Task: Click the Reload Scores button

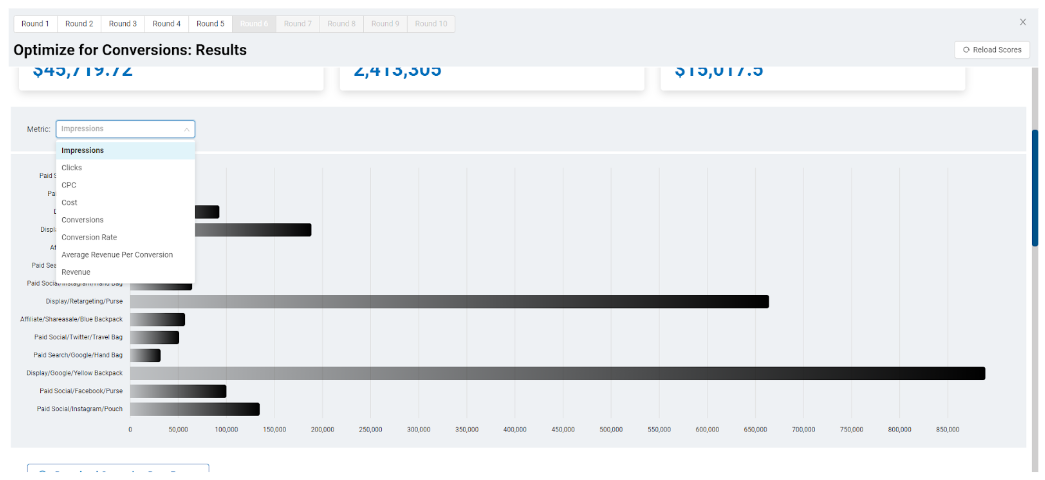Action: point(992,49)
